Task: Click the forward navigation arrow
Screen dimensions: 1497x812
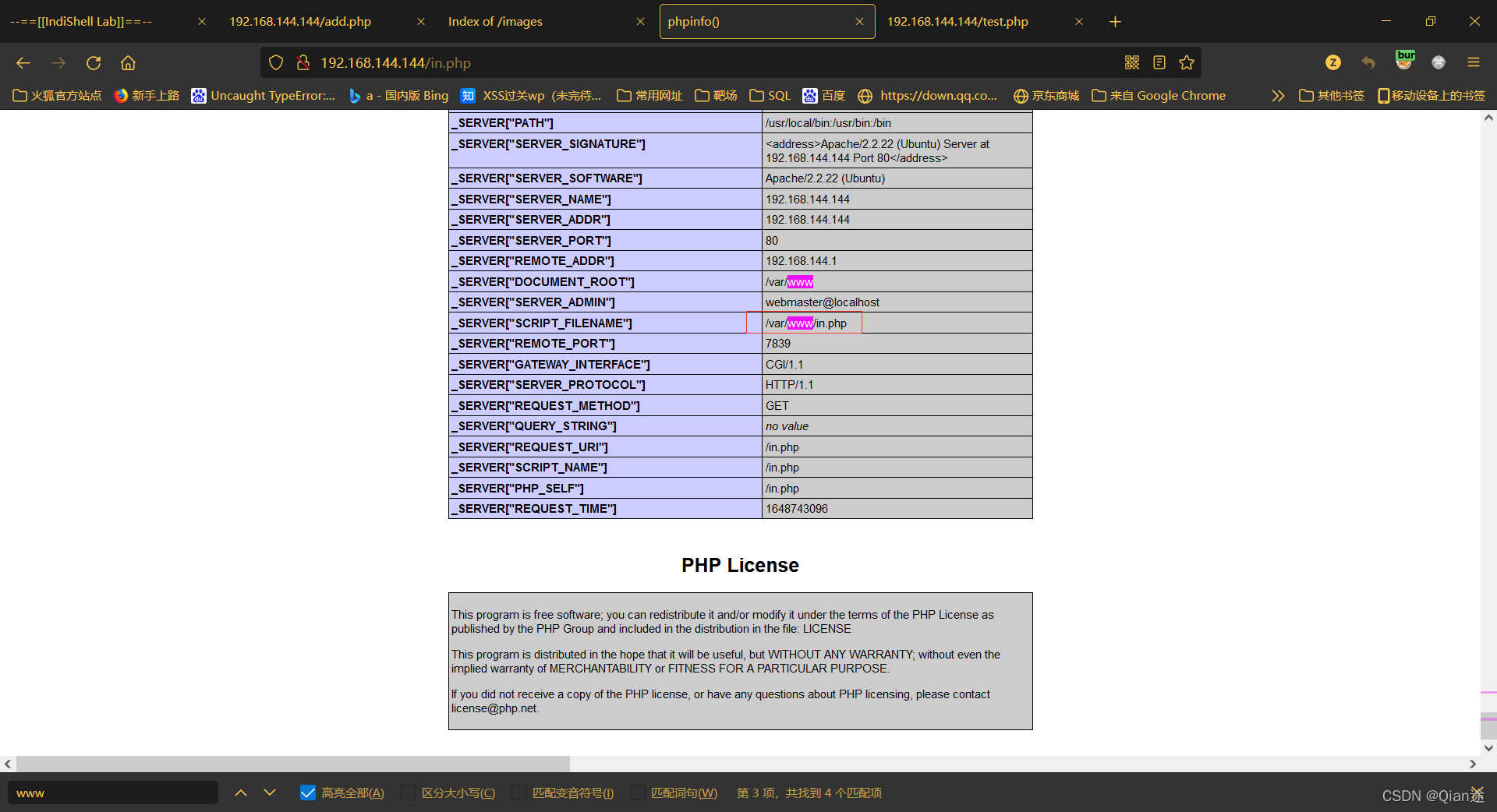Action: (58, 63)
